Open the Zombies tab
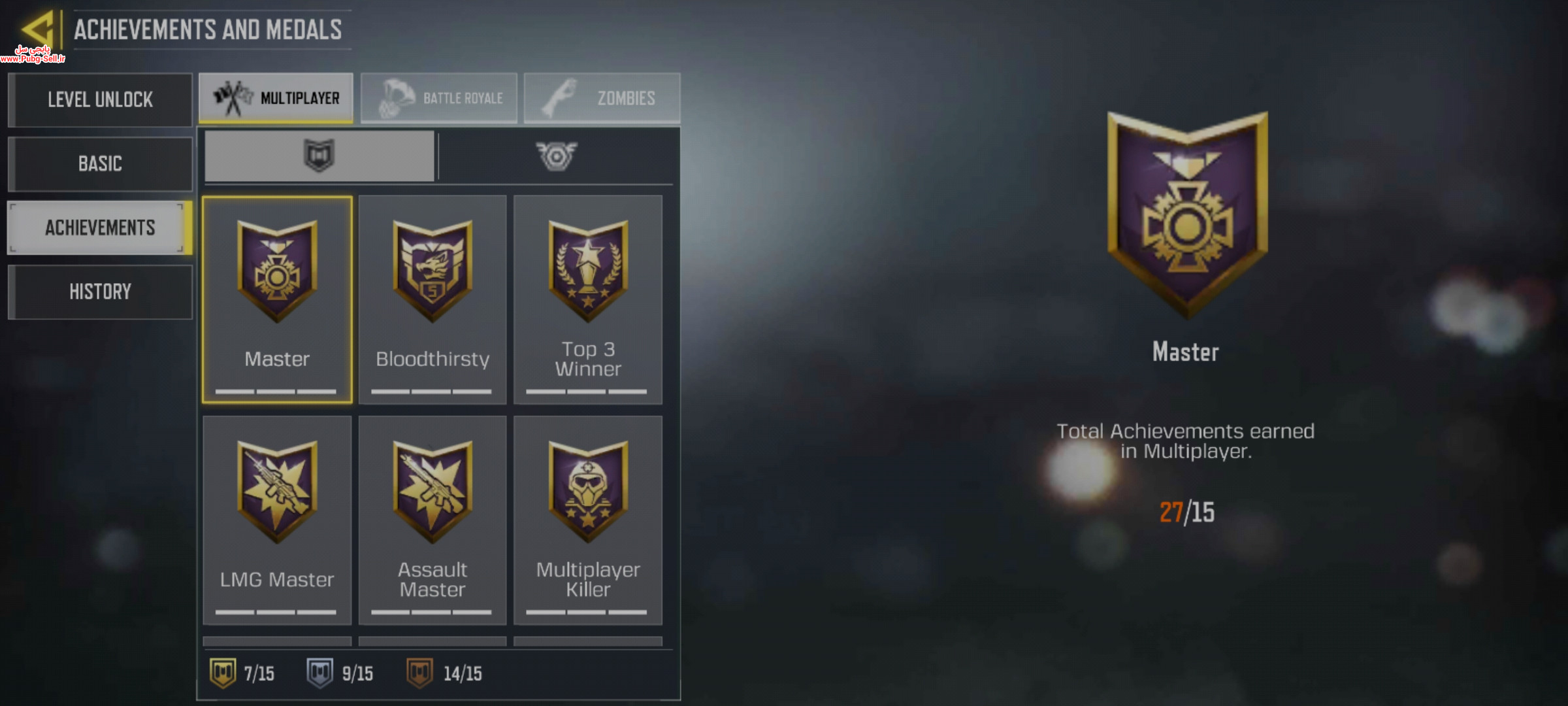 coord(602,98)
